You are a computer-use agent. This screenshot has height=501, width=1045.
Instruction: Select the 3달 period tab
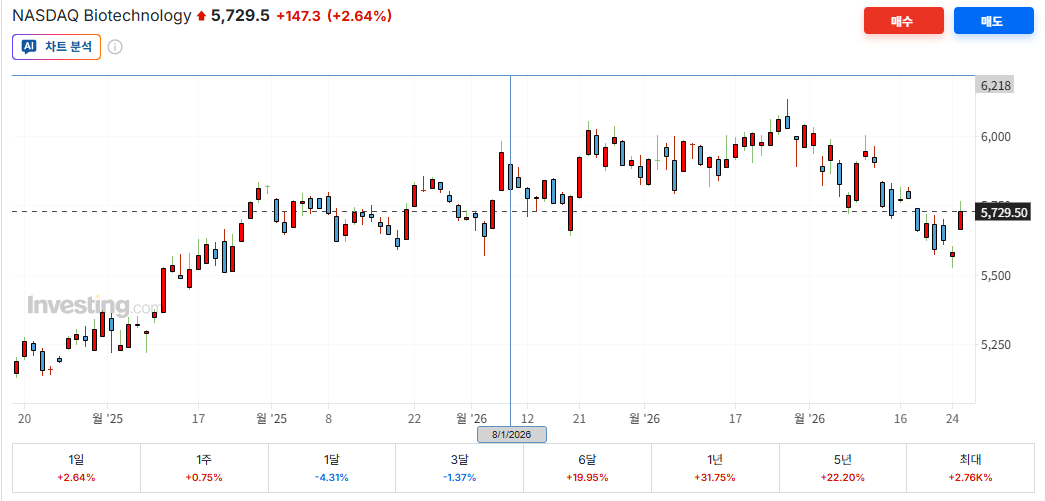[x=459, y=468]
